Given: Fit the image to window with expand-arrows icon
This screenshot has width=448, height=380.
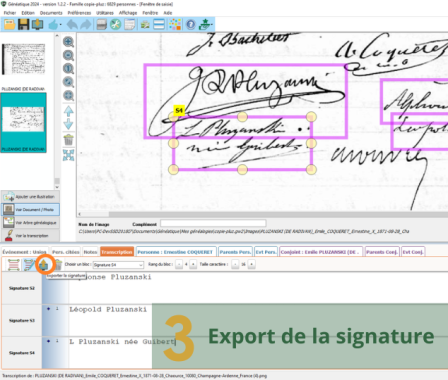Looking at the screenshot, I should click(x=68, y=155).
